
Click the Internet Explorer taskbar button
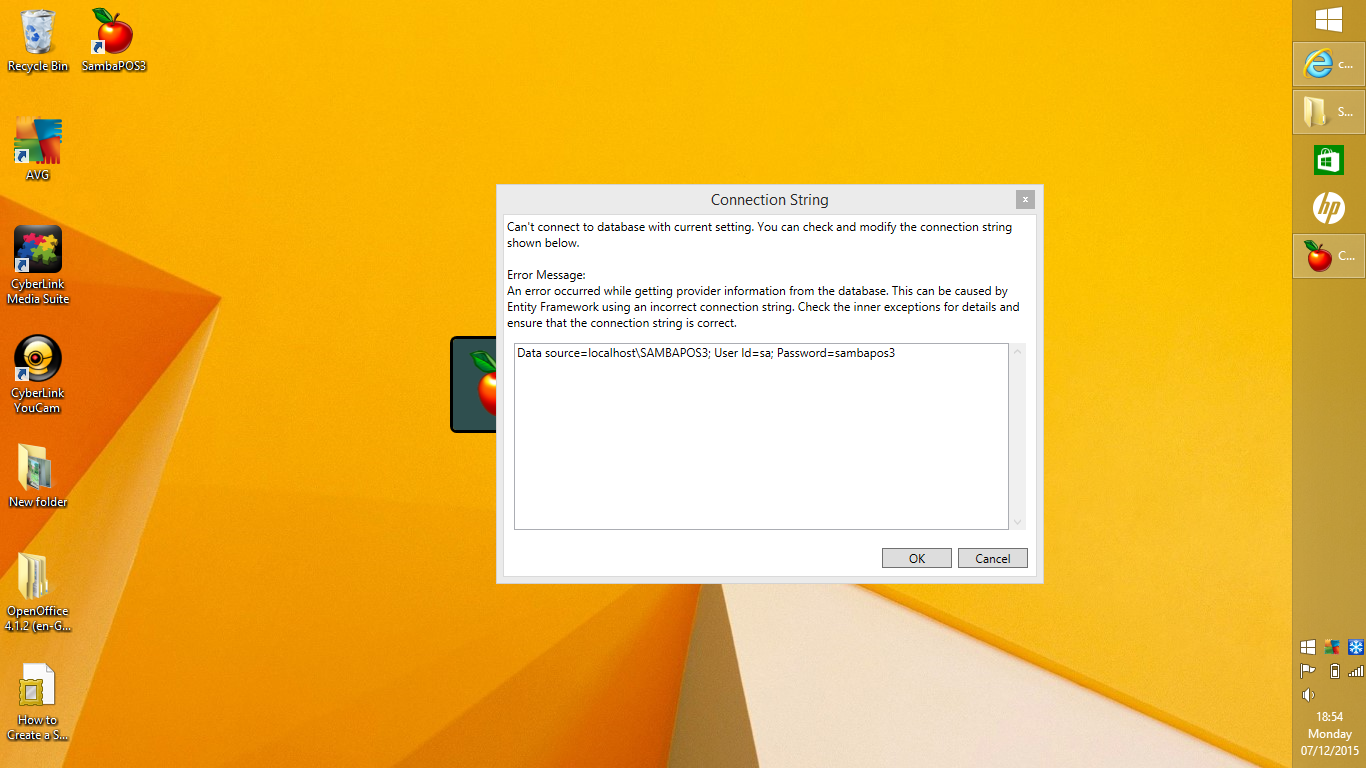pyautogui.click(x=1328, y=64)
